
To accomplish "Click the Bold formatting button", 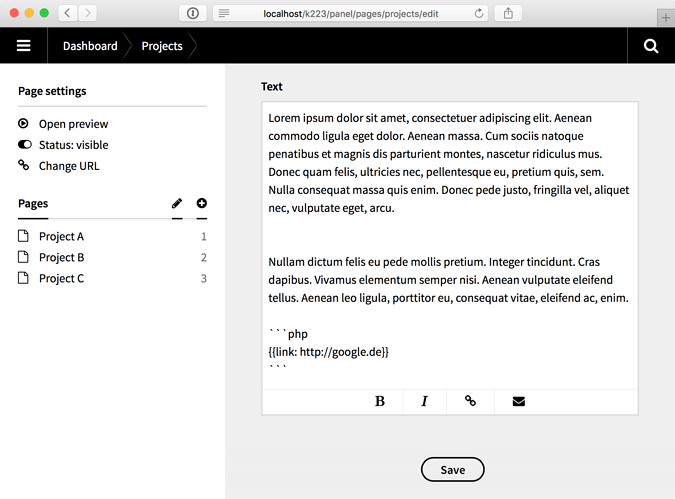I will [x=380, y=401].
